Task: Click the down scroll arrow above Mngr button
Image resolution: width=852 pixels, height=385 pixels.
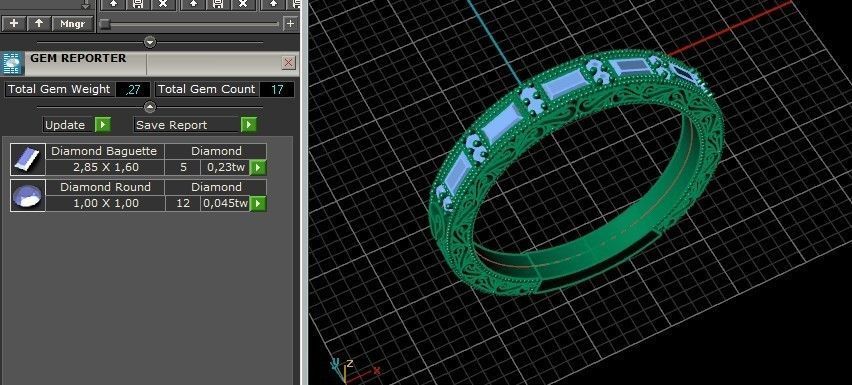Action: click(x=85, y=5)
